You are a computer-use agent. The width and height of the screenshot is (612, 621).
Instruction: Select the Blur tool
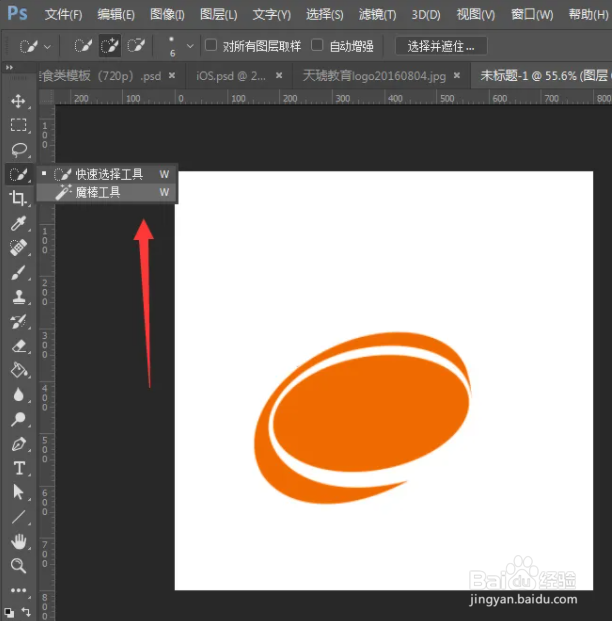click(x=18, y=395)
